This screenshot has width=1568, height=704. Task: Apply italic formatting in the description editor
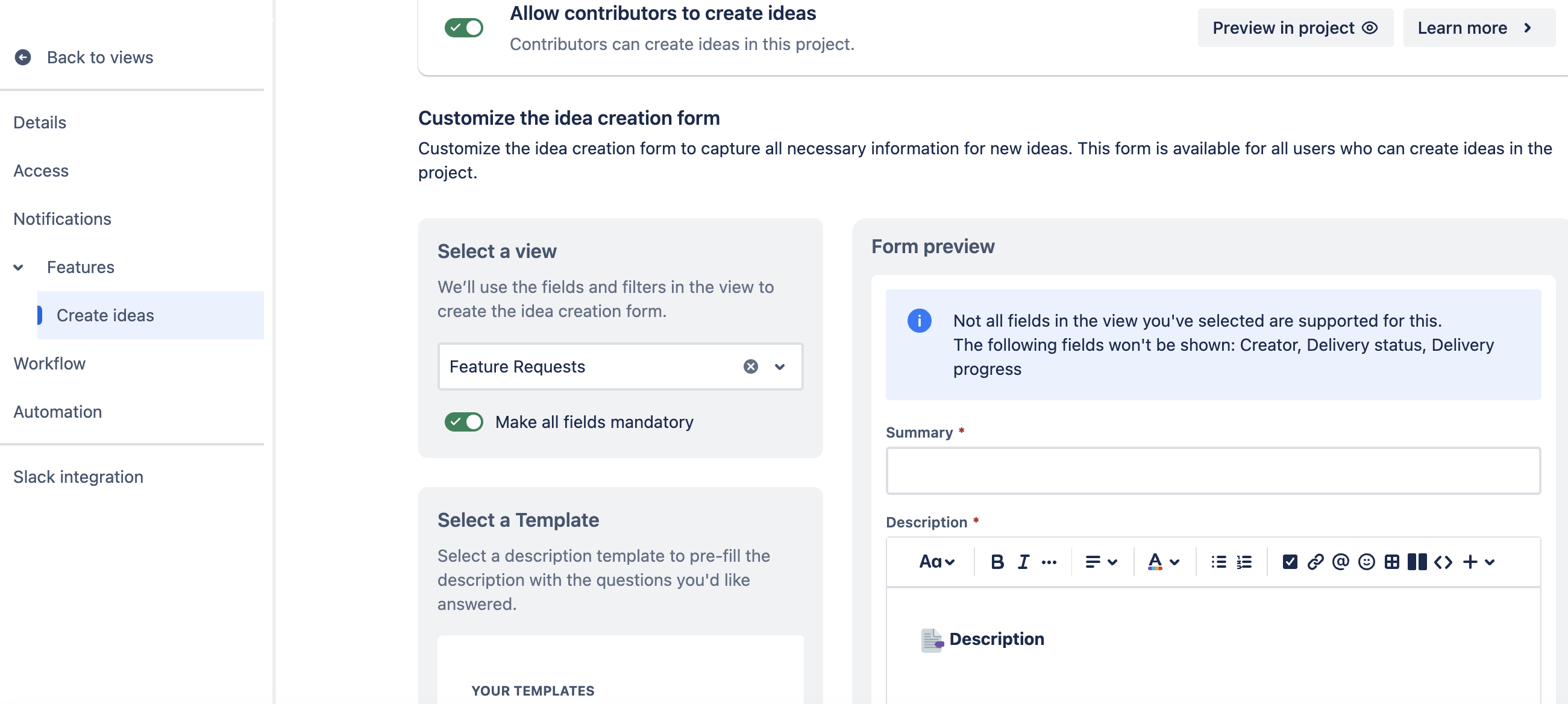pos(1023,562)
